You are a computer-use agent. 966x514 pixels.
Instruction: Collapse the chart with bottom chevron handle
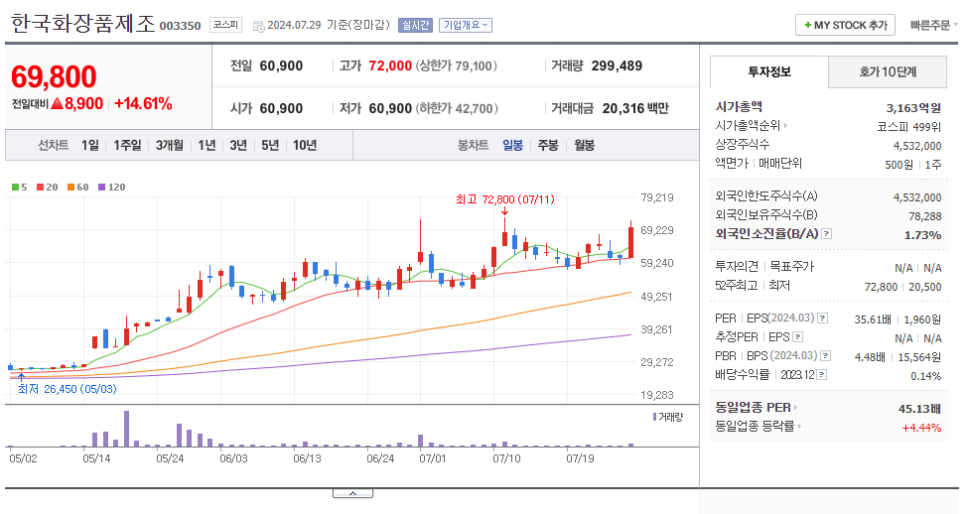click(x=352, y=493)
